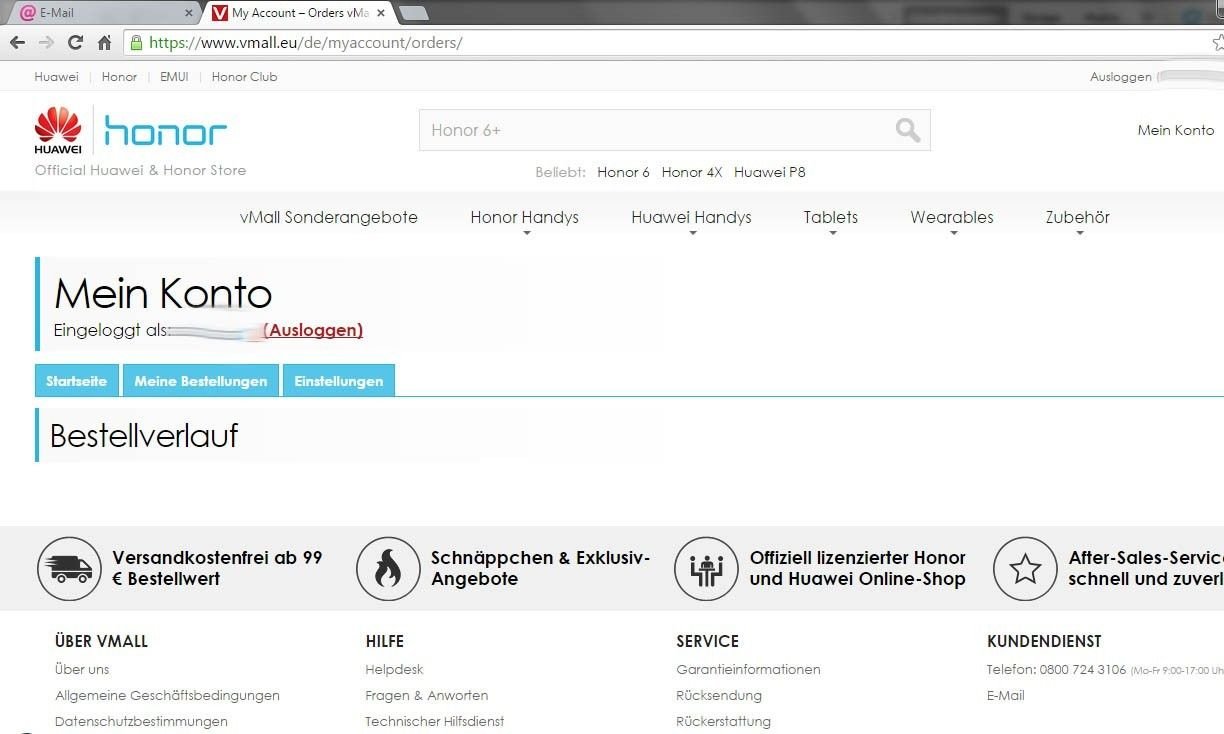Click the Huawei top bar link
The width and height of the screenshot is (1224, 734).
[x=56, y=77]
